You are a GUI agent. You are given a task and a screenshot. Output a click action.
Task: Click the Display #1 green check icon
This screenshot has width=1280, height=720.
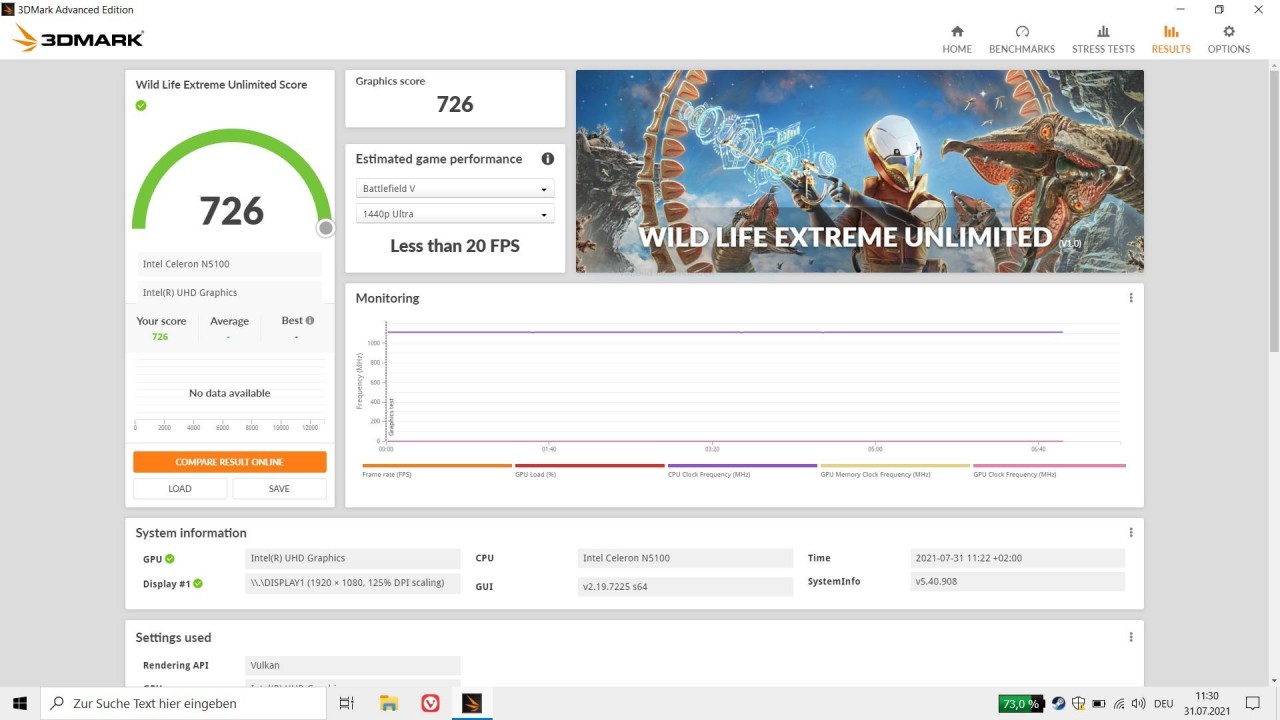[x=198, y=584]
